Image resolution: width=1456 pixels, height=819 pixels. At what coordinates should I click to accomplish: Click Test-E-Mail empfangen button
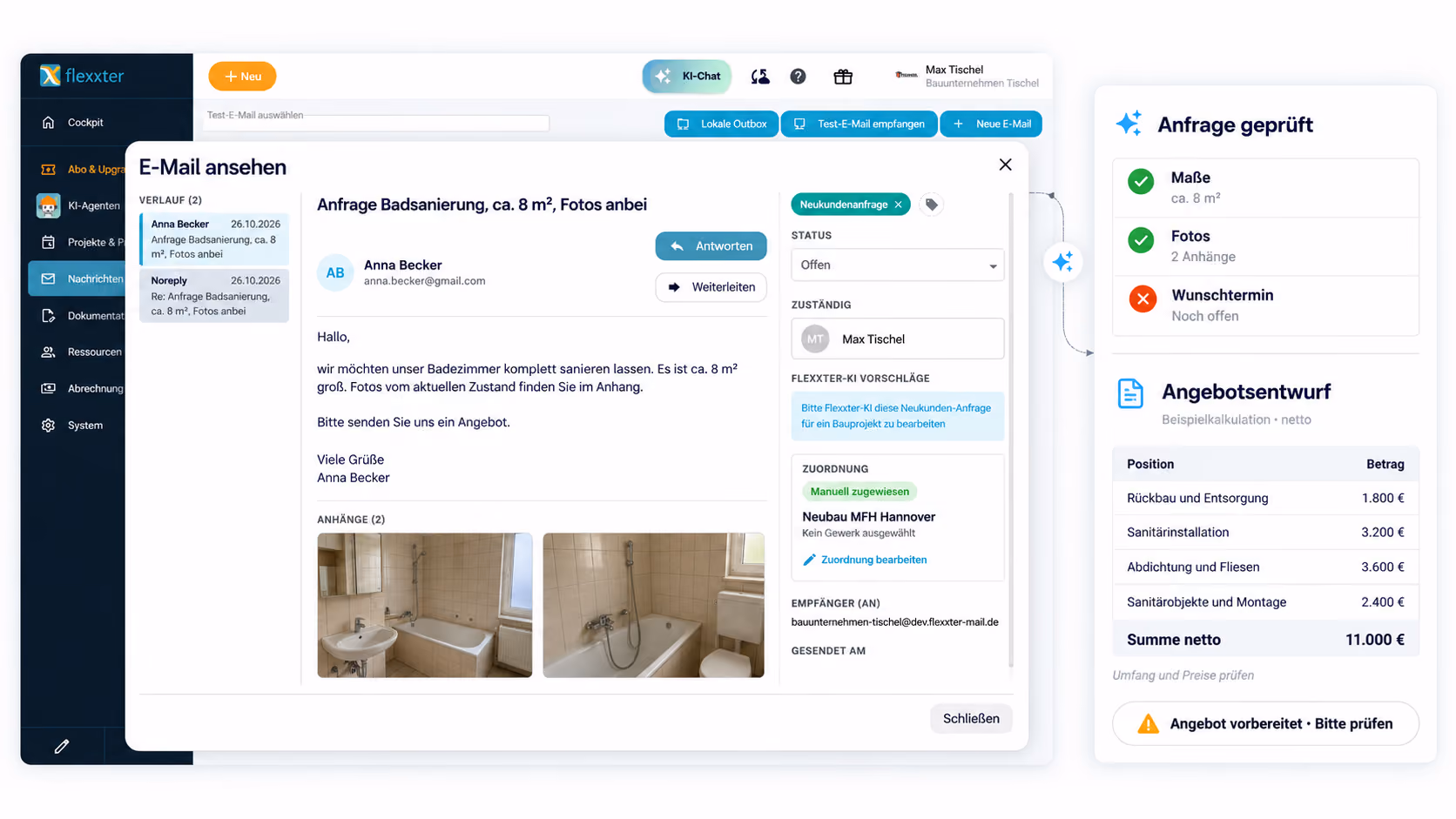(859, 124)
